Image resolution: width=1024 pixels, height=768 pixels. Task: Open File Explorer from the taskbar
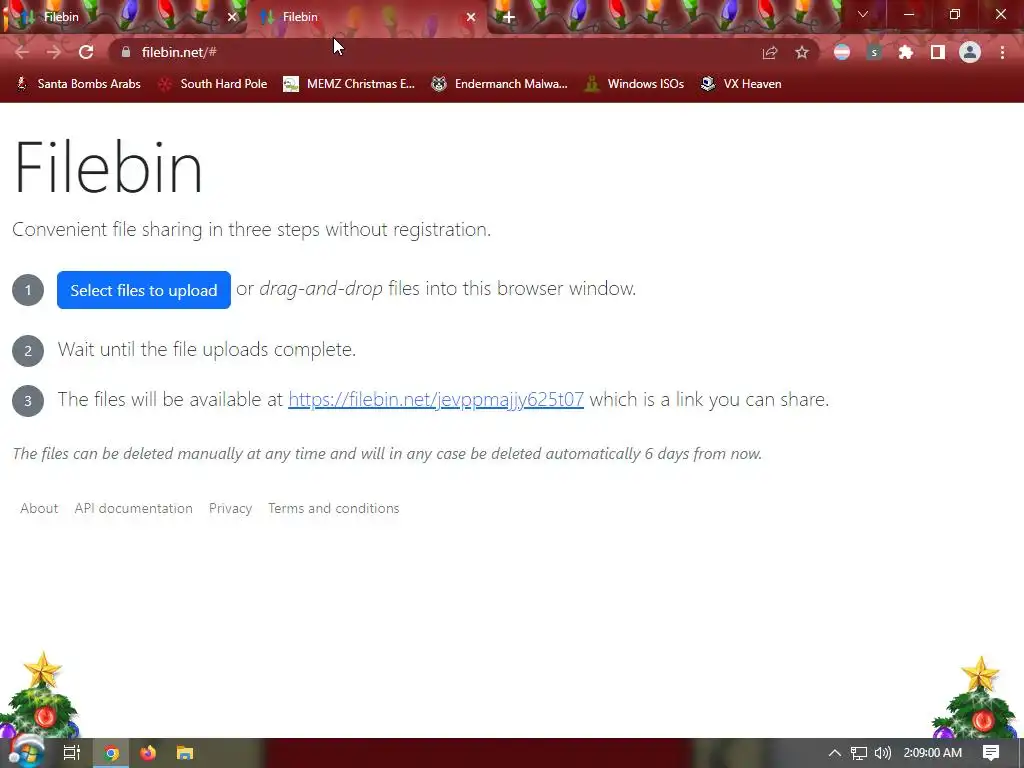click(185, 753)
